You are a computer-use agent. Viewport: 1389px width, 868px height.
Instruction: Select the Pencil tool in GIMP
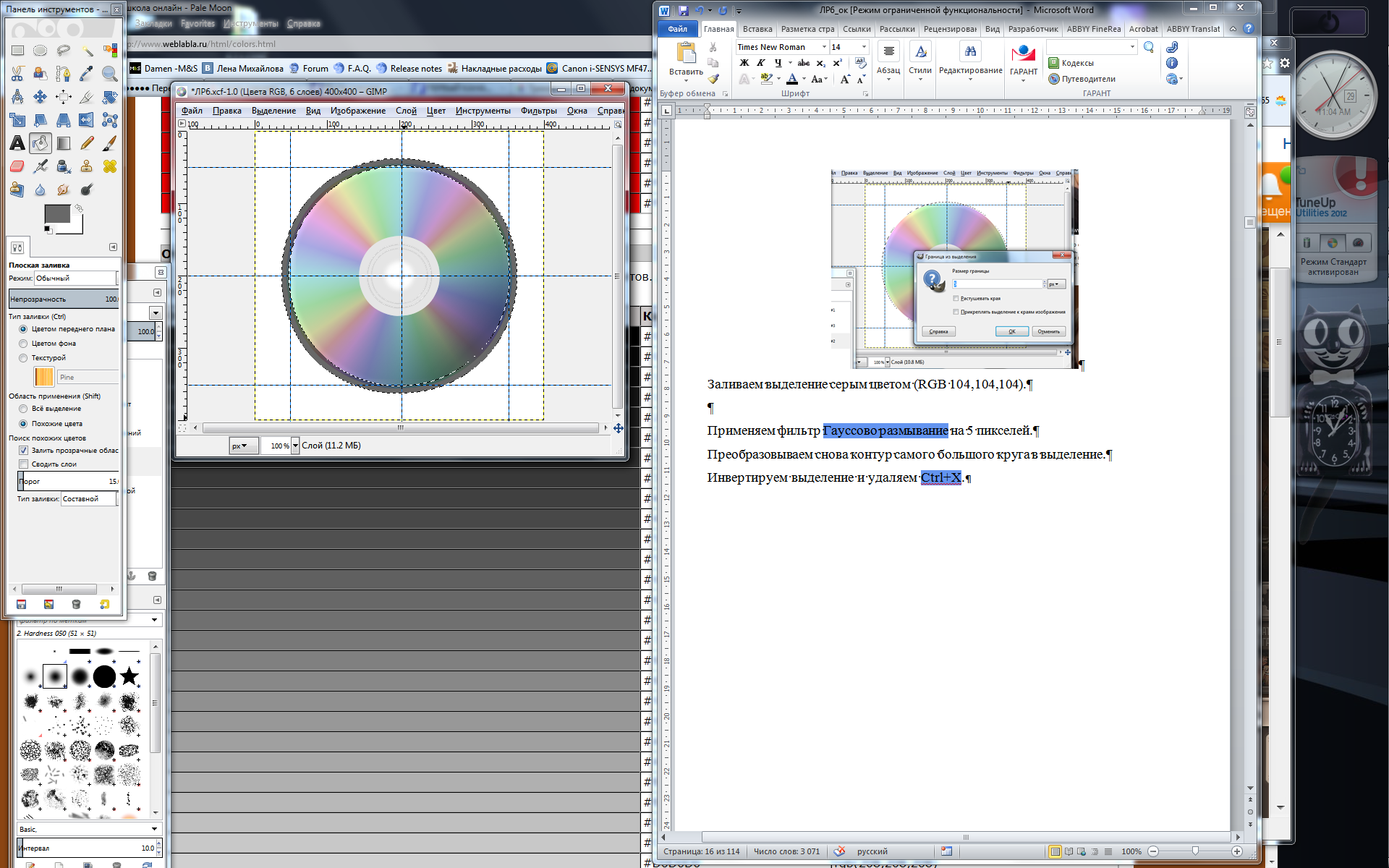point(87,143)
